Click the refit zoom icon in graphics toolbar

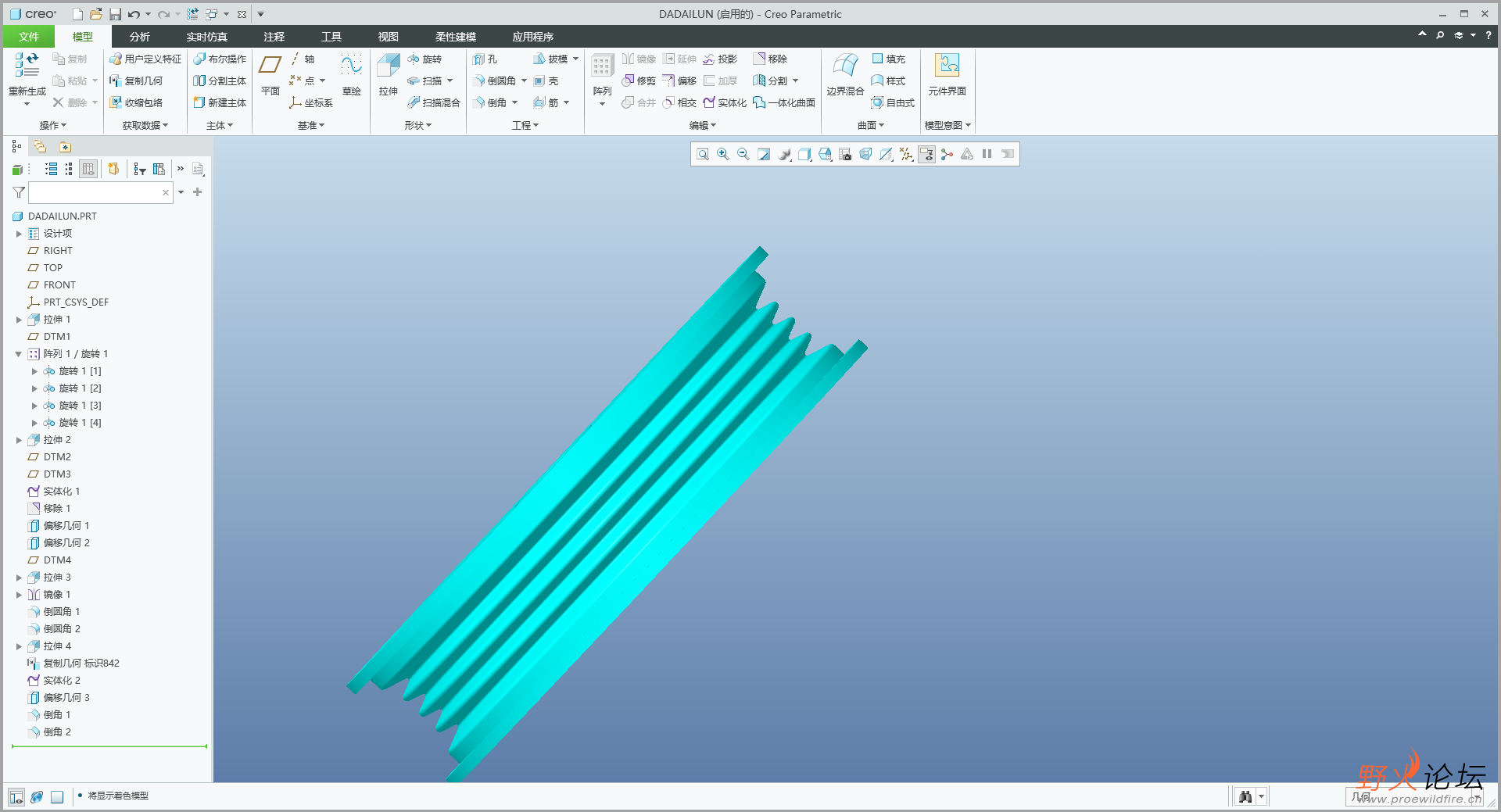[703, 154]
